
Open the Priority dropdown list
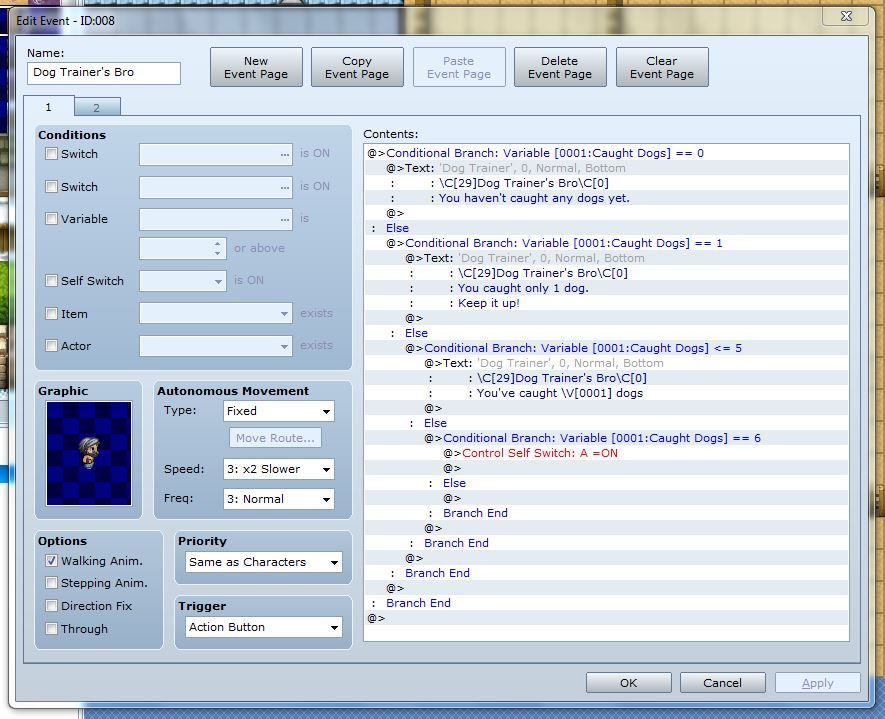tap(264, 562)
